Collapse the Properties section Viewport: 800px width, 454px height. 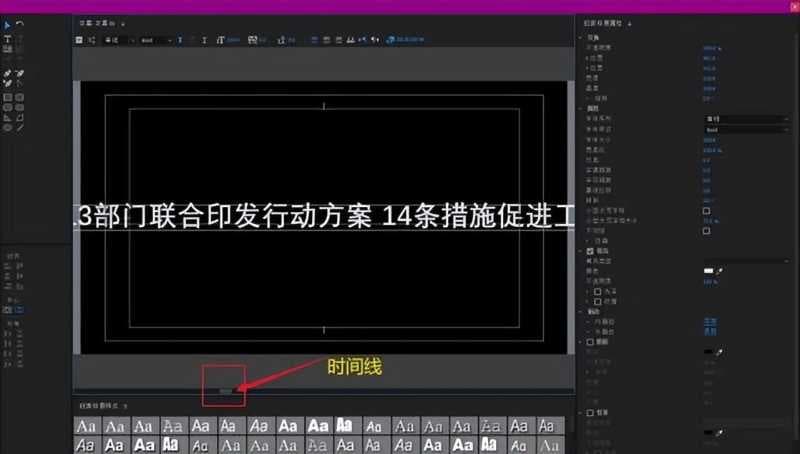click(x=581, y=108)
